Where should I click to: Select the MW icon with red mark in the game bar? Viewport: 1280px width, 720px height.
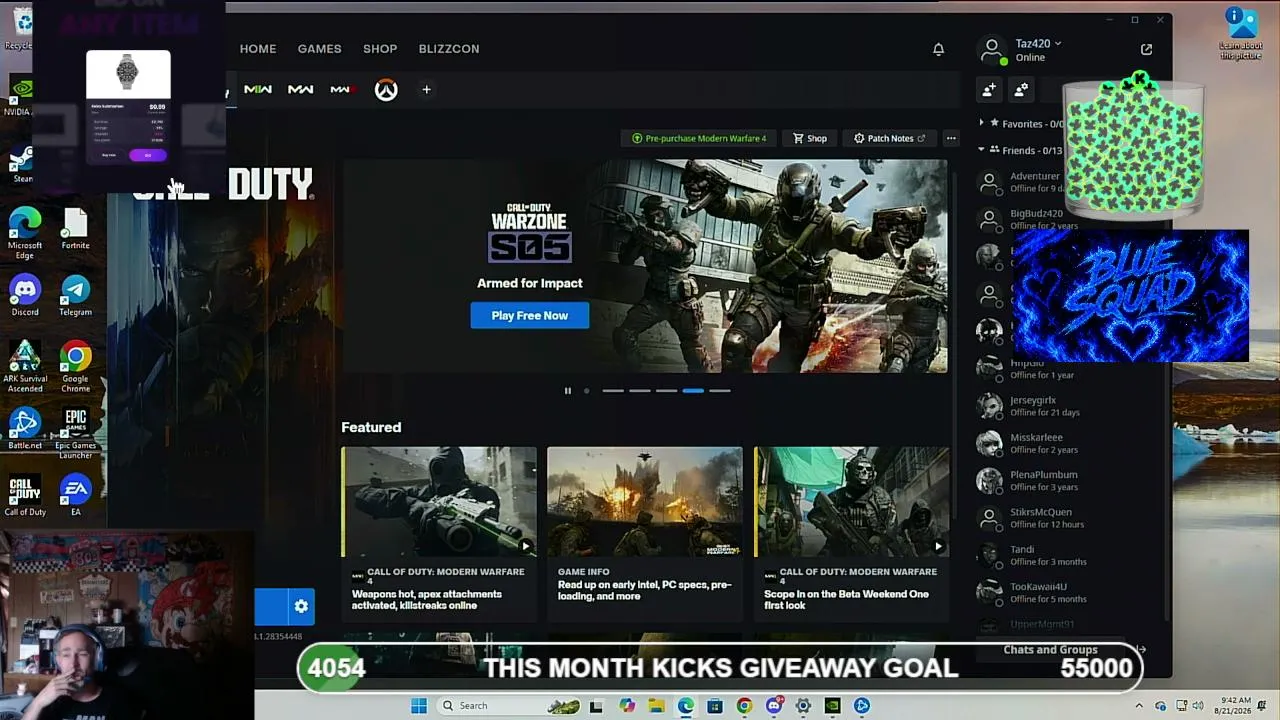point(341,90)
